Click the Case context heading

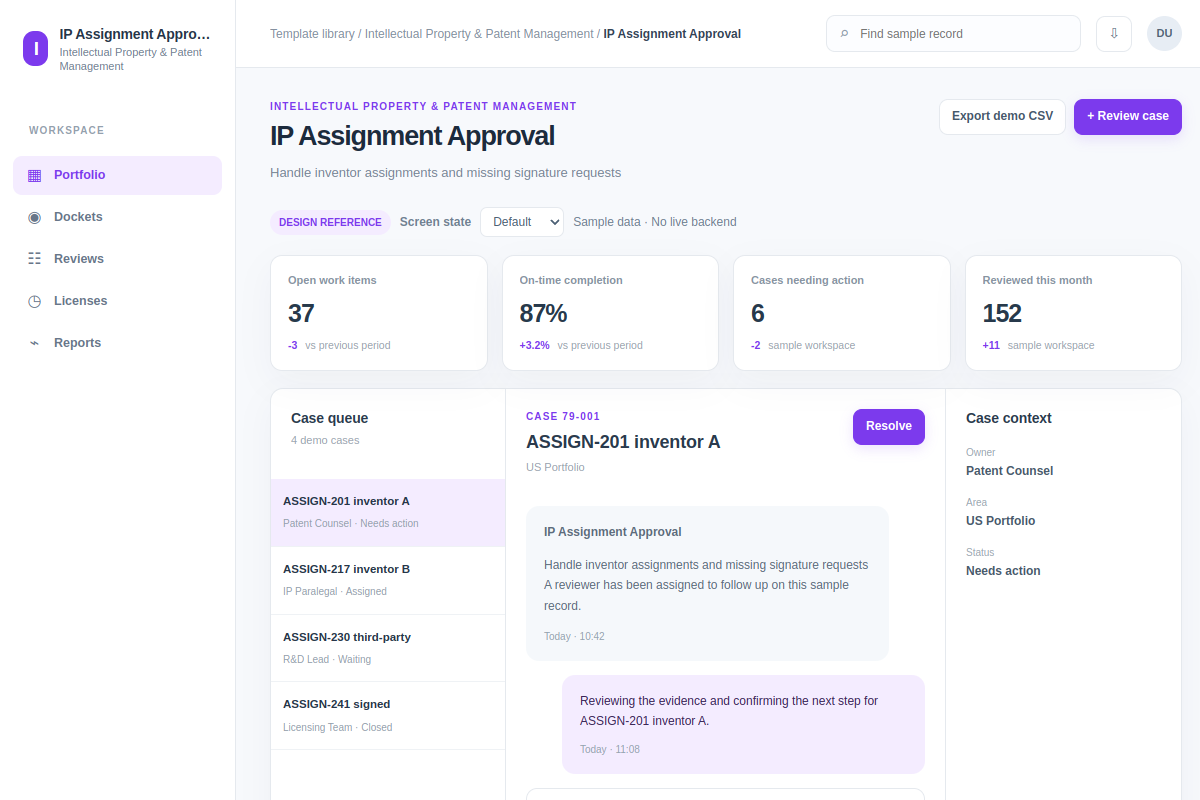(1009, 419)
